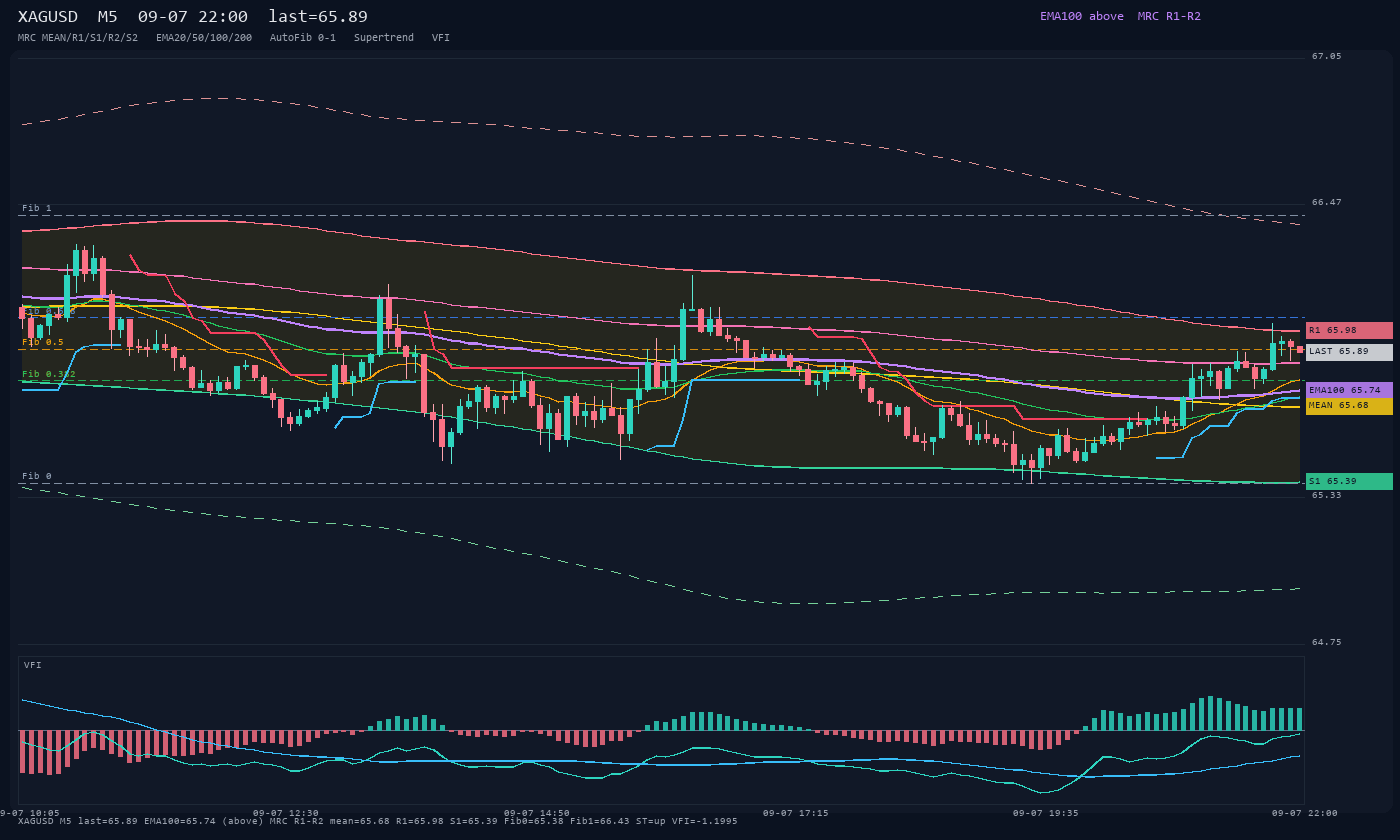Image resolution: width=1400 pixels, height=840 pixels.
Task: Select the green 'S1 65.39' price tag
Action: (x=1349, y=481)
